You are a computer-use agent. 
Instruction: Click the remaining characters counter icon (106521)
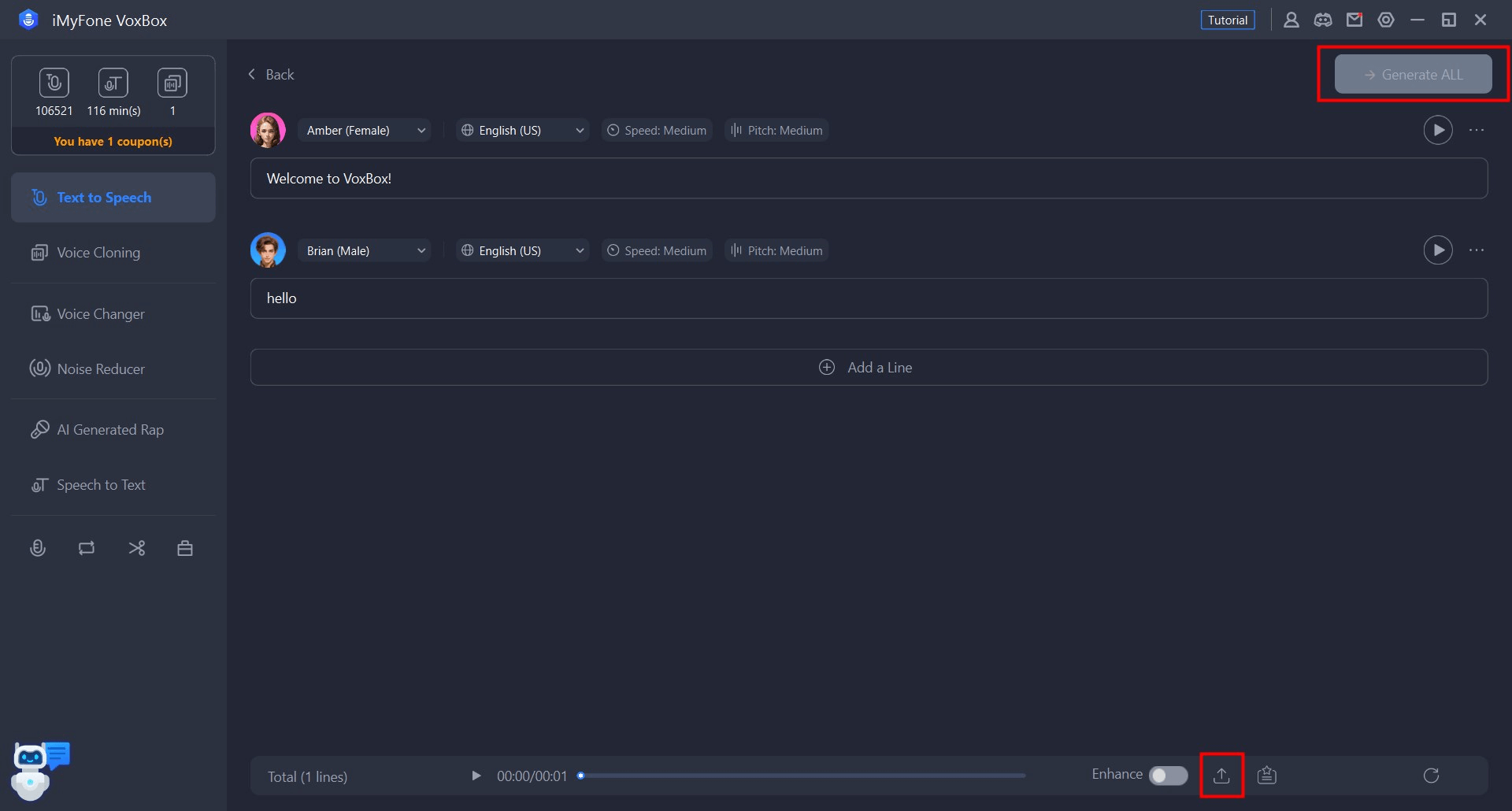click(54, 83)
